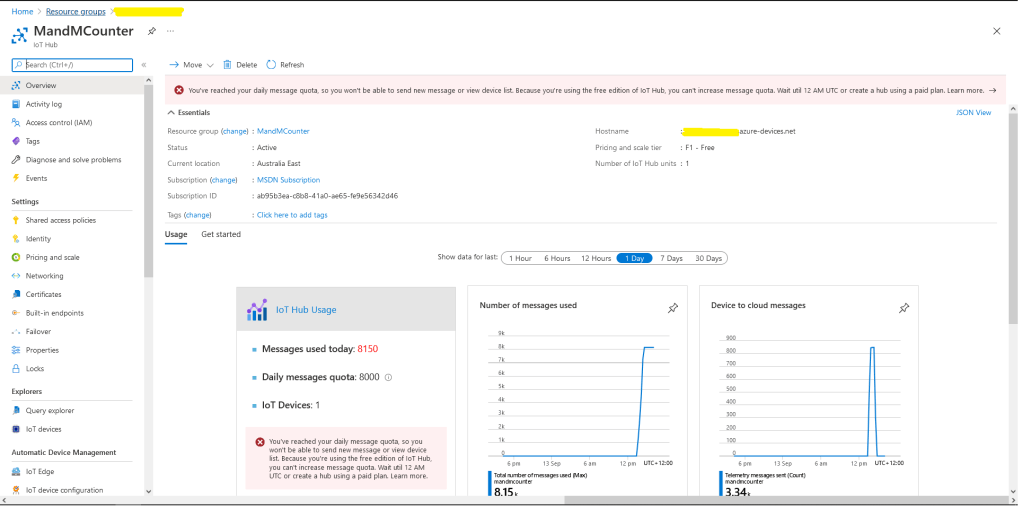Open Daily messages quota info icon
The height and width of the screenshot is (508, 1022).
[388, 377]
